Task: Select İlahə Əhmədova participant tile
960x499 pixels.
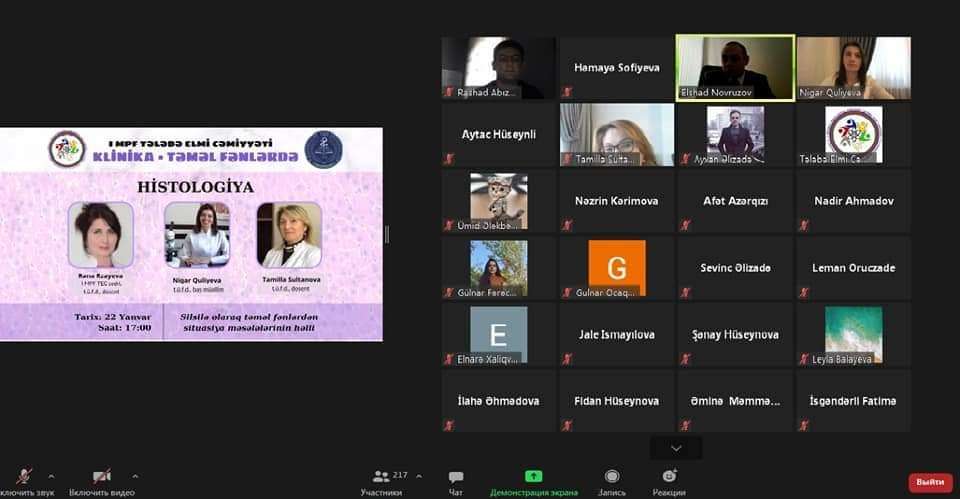Action: (x=498, y=401)
